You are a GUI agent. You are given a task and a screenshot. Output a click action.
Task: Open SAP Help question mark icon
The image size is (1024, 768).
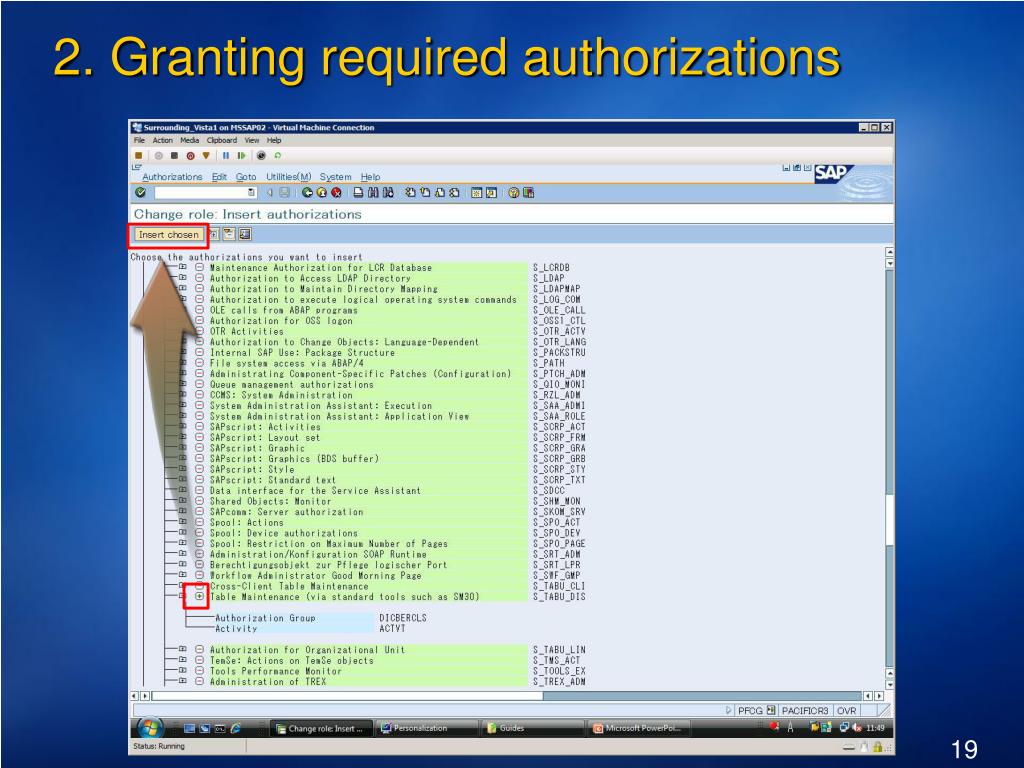[x=513, y=193]
